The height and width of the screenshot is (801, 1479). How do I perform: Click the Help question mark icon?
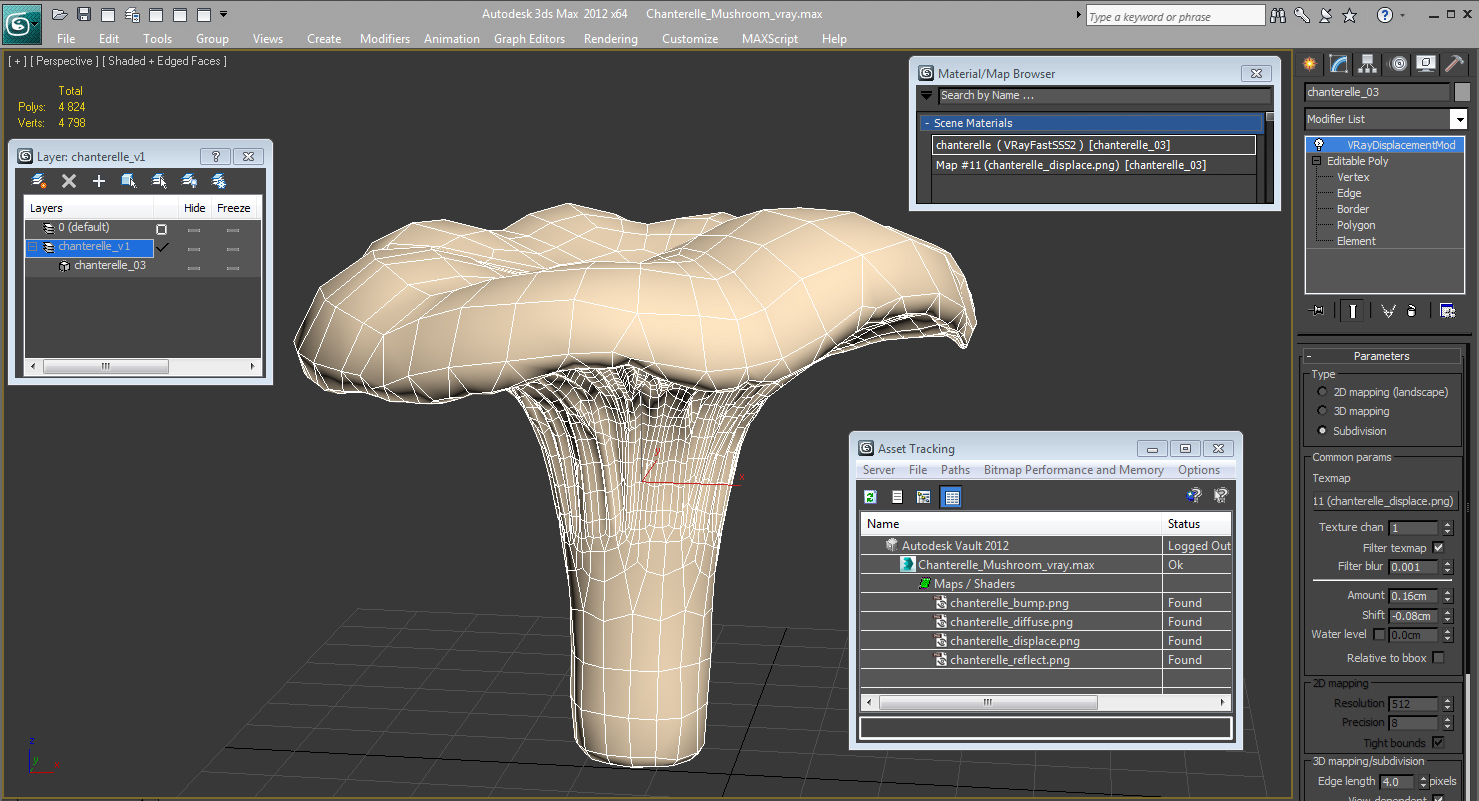1384,15
